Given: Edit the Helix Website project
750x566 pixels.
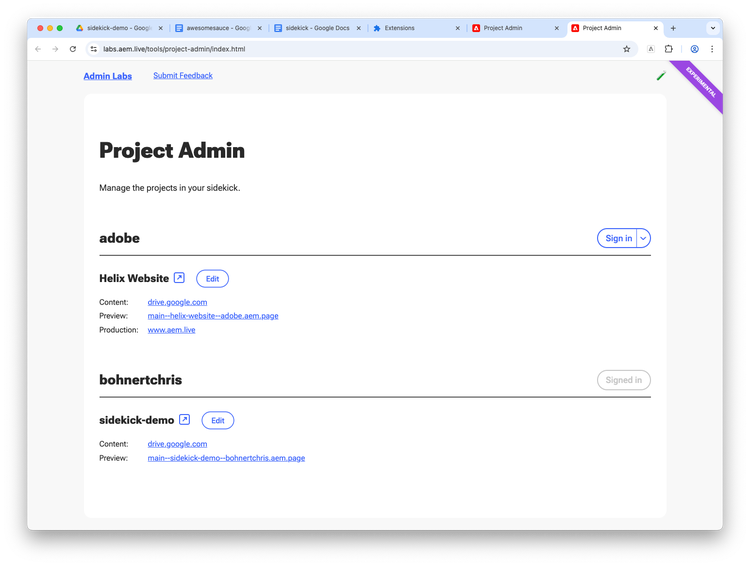Looking at the screenshot, I should pyautogui.click(x=212, y=279).
